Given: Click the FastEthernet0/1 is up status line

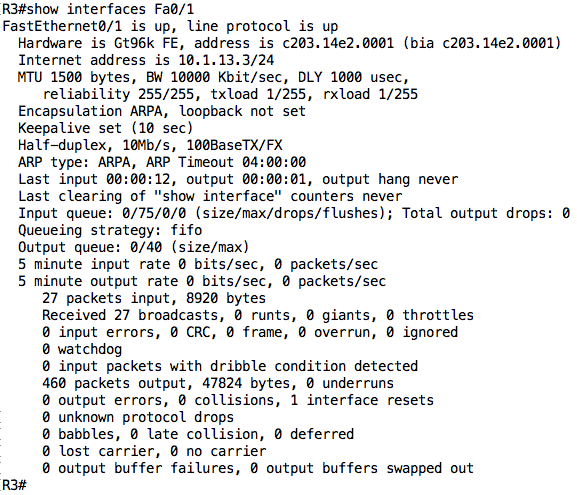Looking at the screenshot, I should [170, 26].
